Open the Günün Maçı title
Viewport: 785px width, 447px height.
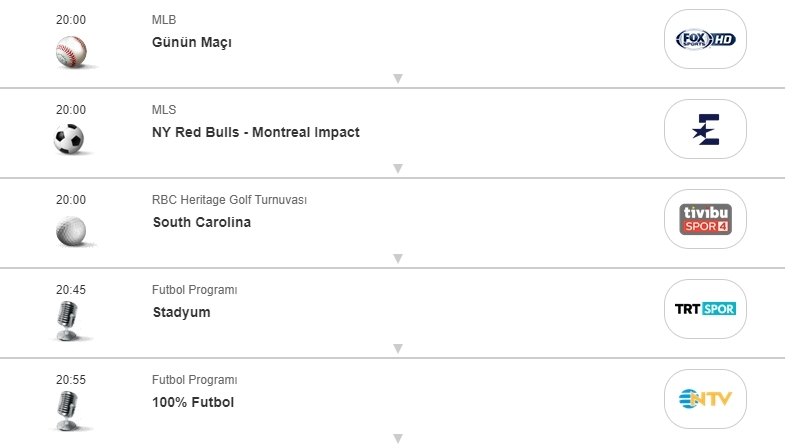pos(192,42)
